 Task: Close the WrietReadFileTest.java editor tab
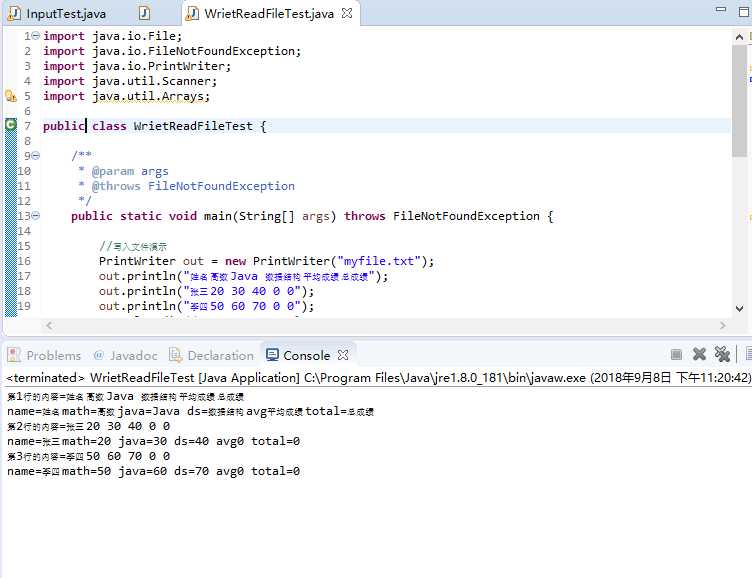point(347,13)
